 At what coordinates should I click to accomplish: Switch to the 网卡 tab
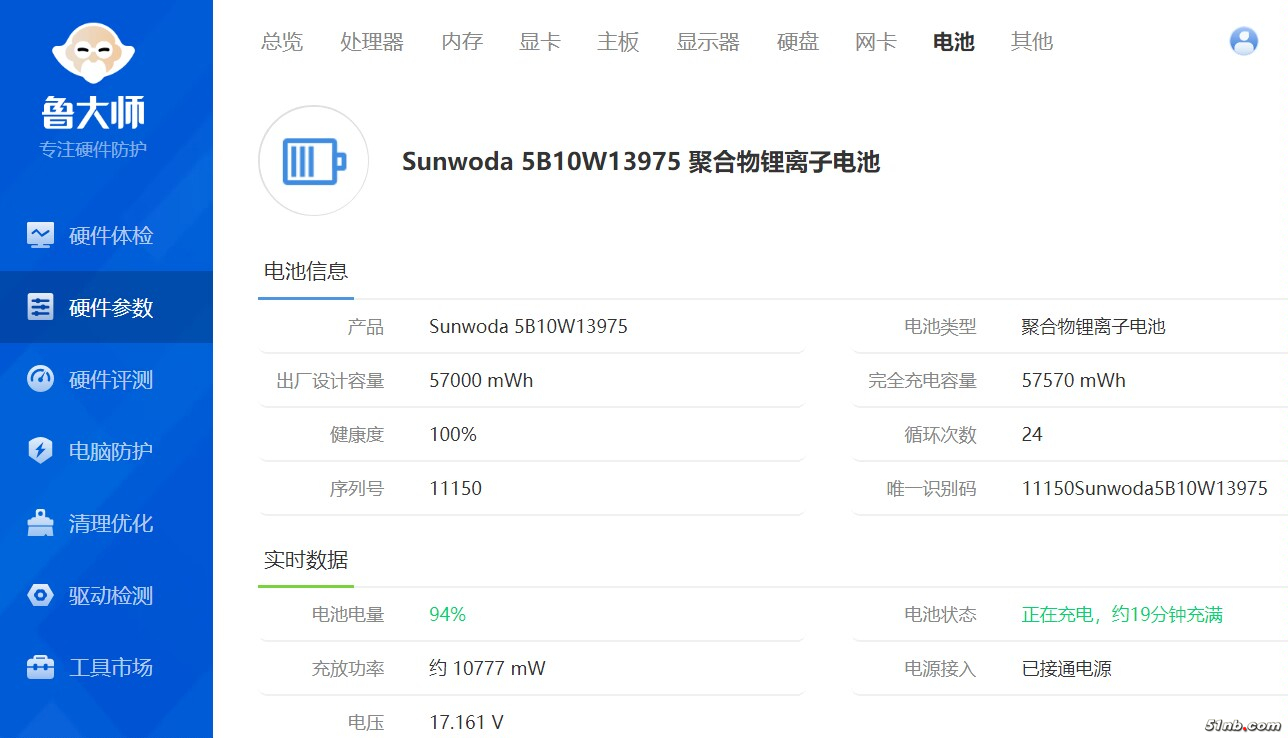(876, 42)
